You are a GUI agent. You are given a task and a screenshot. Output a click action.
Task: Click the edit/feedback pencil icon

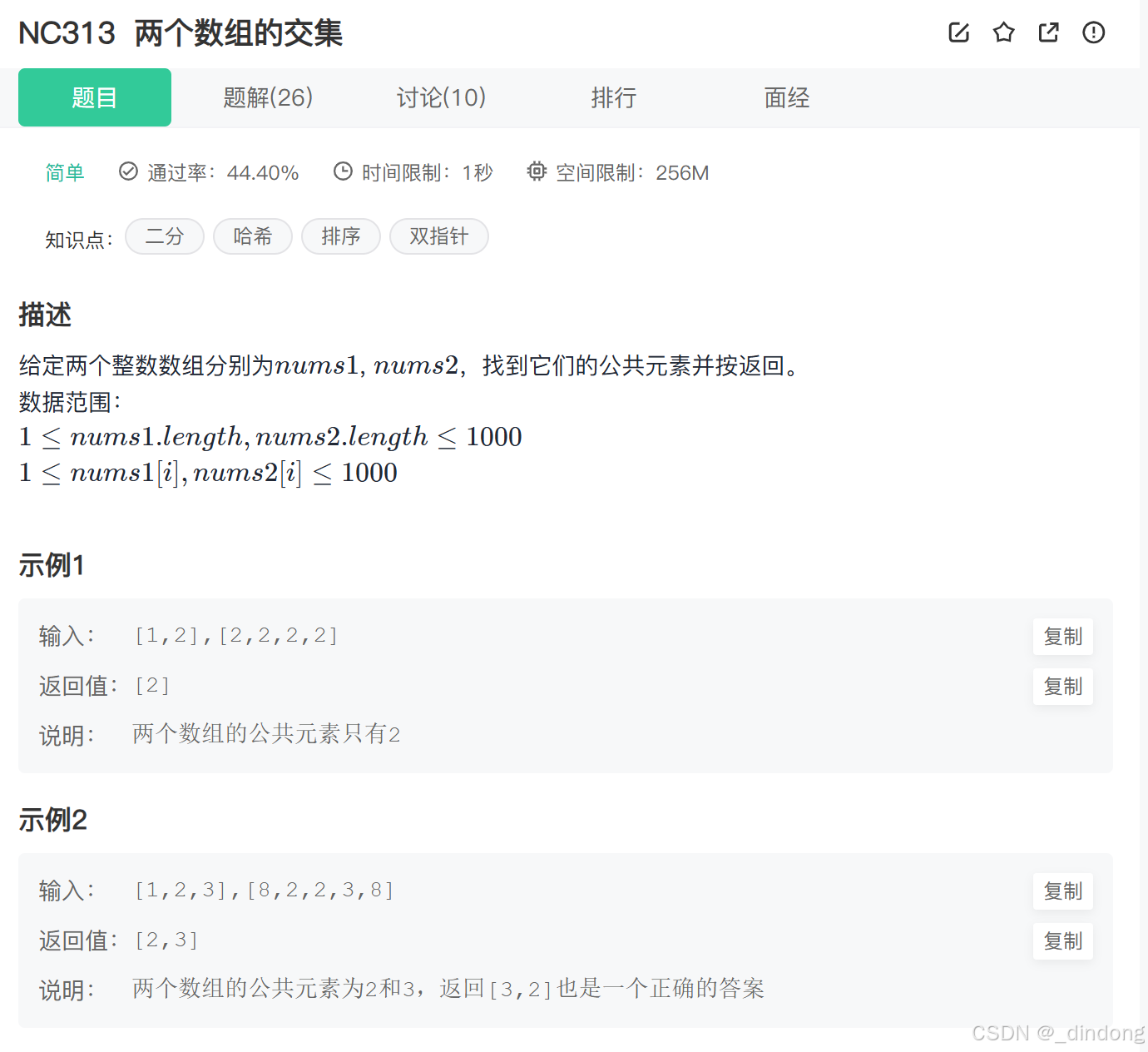(x=958, y=32)
